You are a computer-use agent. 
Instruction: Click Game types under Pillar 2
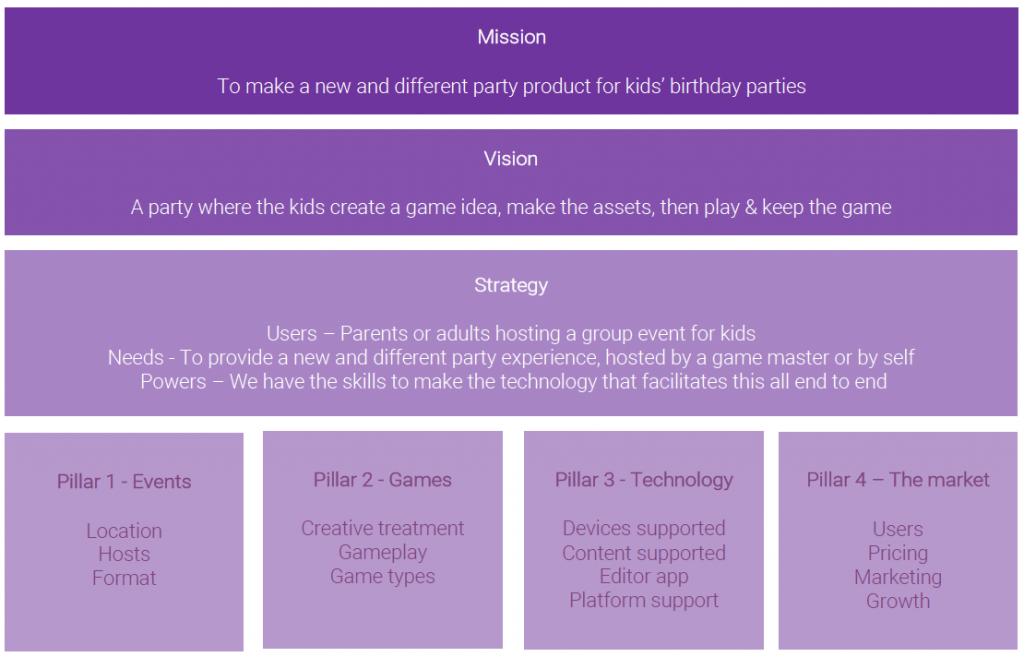click(382, 576)
